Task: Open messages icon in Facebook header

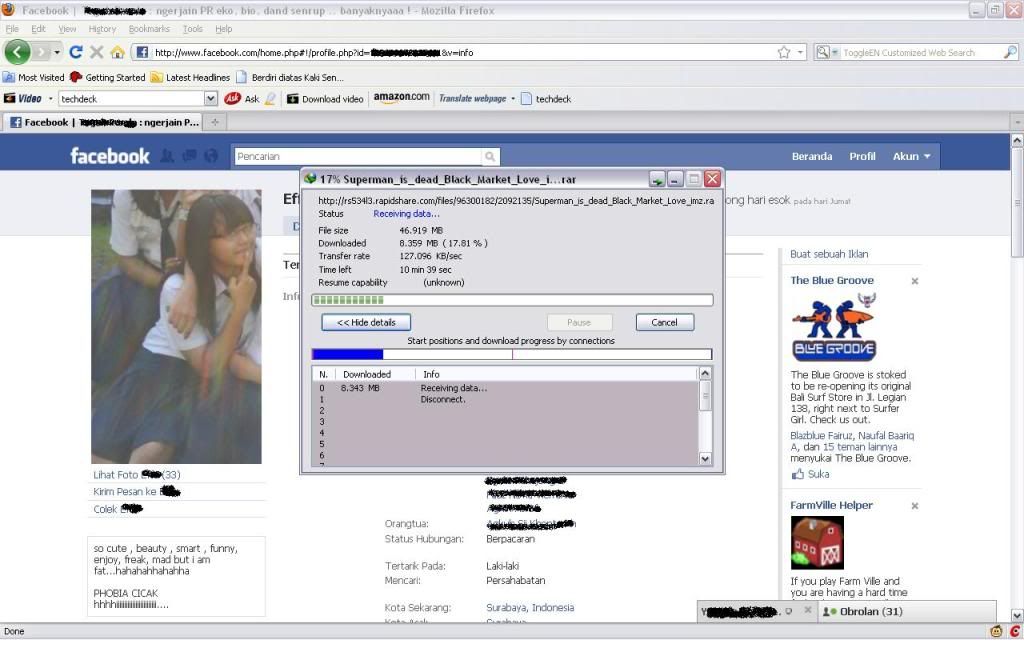Action: (189, 156)
